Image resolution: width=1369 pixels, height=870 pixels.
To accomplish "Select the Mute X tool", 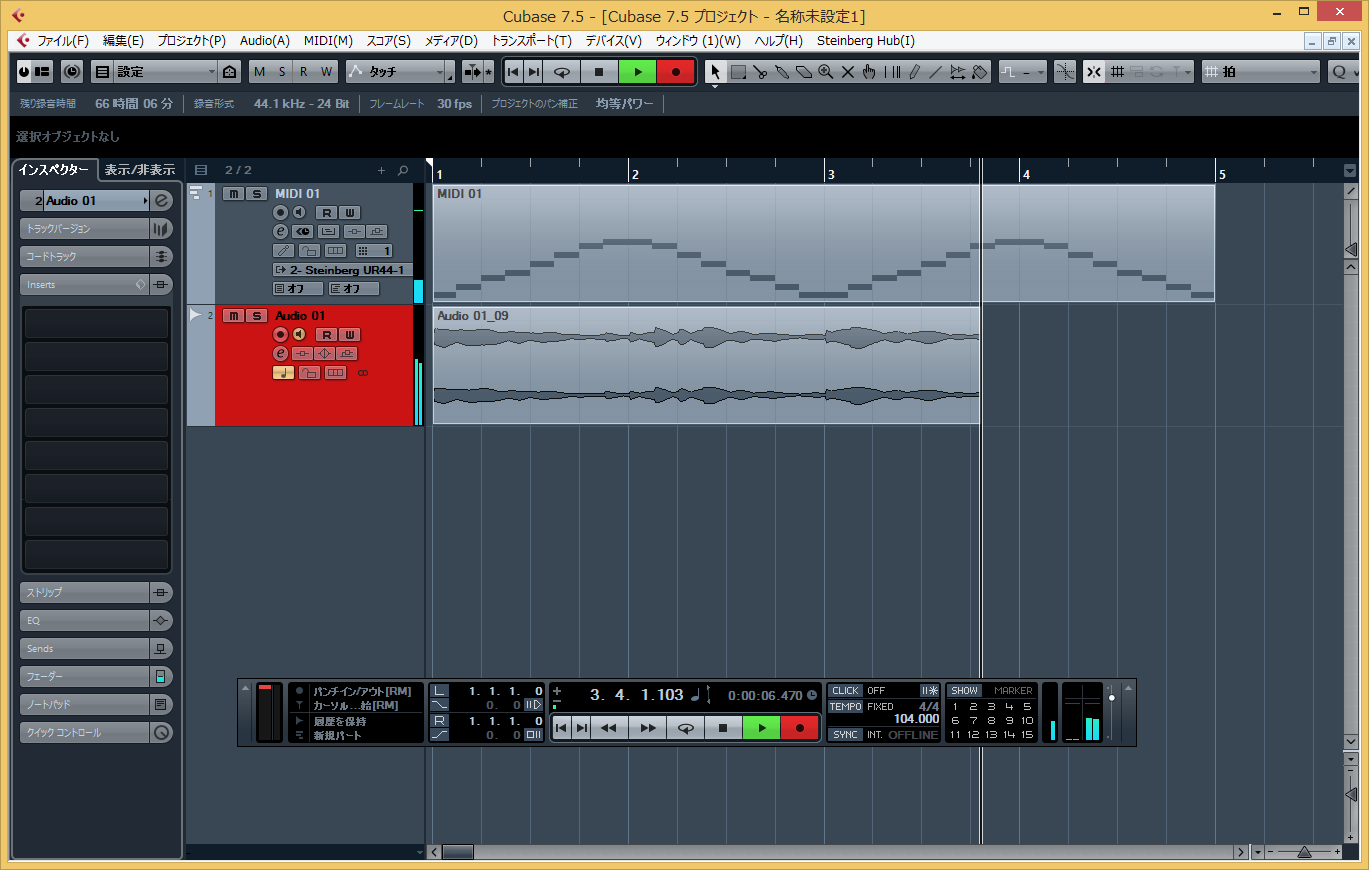I will (x=848, y=72).
